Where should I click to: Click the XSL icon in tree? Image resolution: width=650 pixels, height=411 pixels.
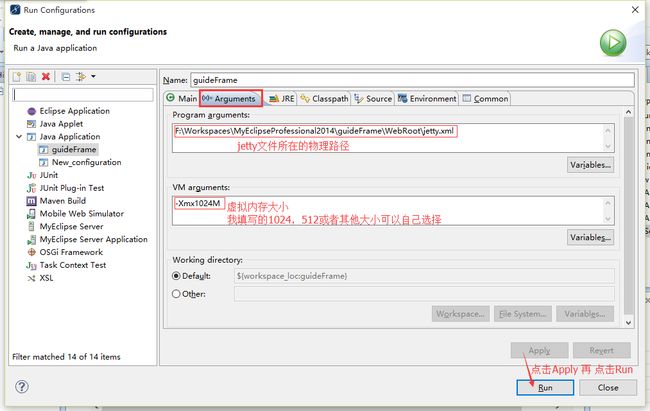pyautogui.click(x=32, y=278)
